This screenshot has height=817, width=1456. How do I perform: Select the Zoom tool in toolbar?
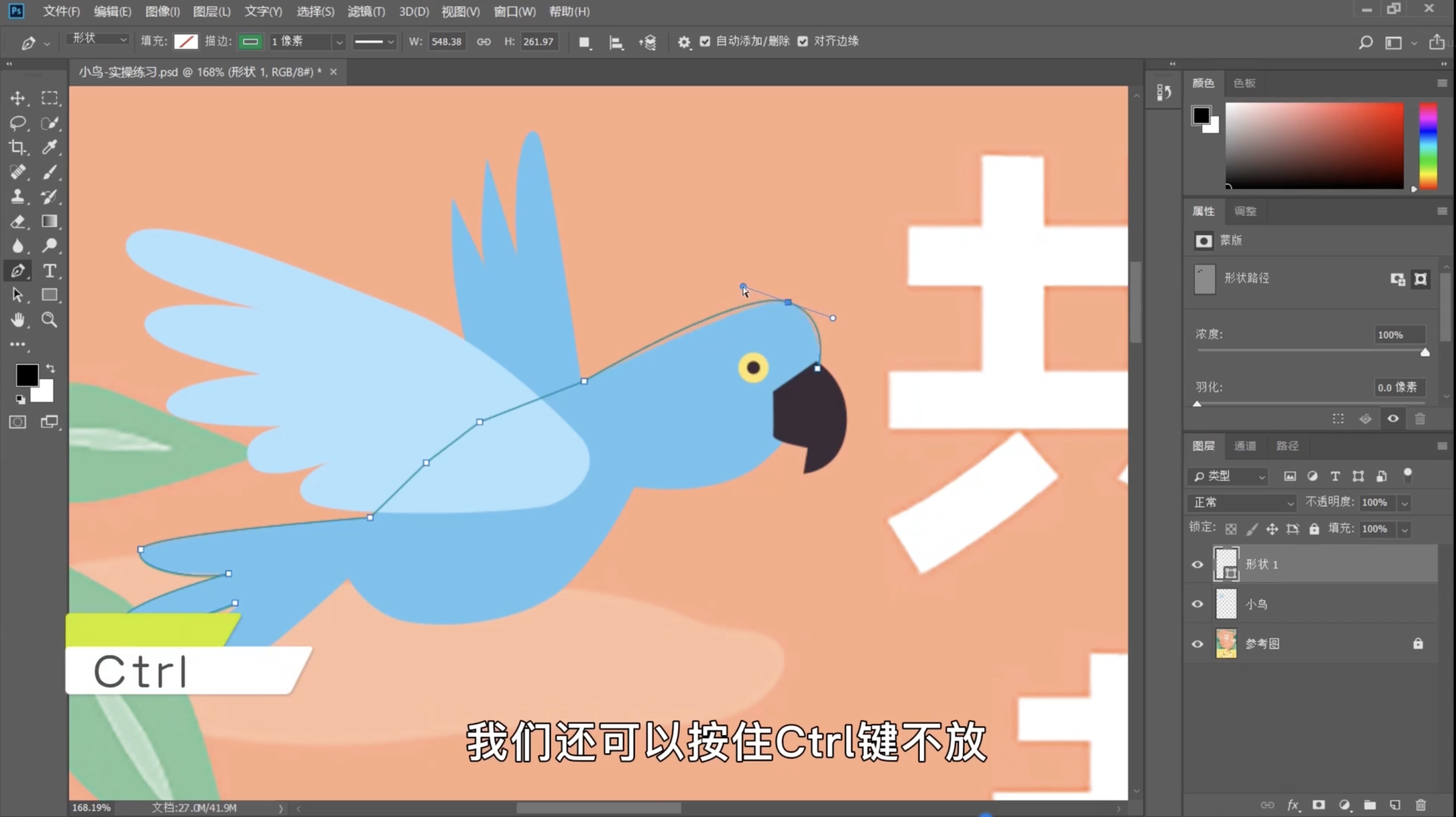pyautogui.click(x=50, y=320)
